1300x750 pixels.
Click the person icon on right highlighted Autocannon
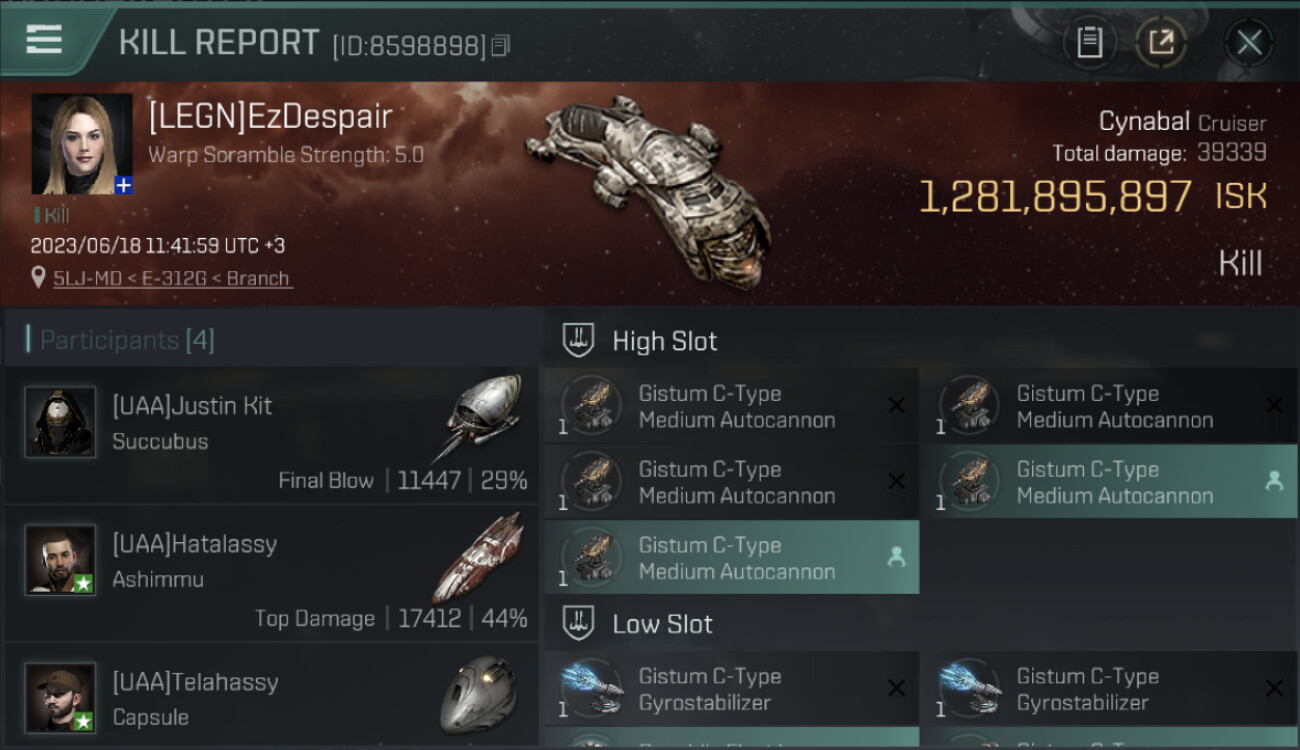[1274, 481]
